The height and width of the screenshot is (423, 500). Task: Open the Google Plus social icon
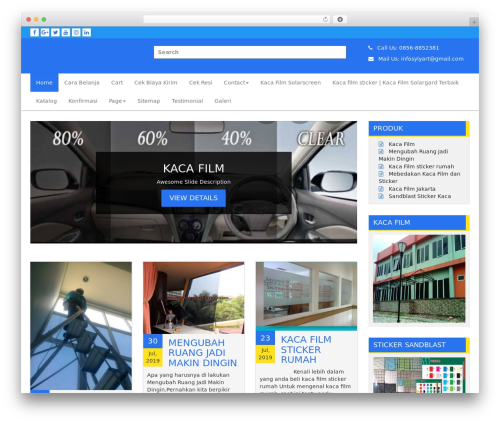pyautogui.click(x=45, y=32)
